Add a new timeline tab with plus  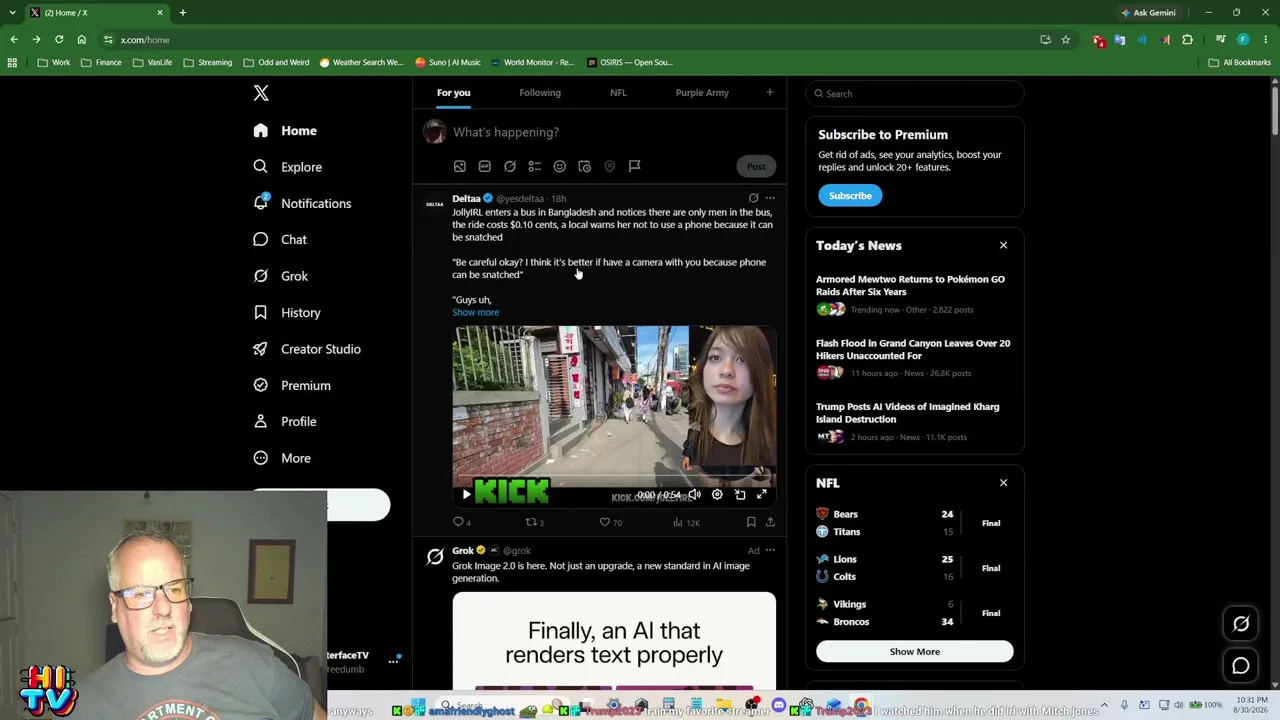769,93
